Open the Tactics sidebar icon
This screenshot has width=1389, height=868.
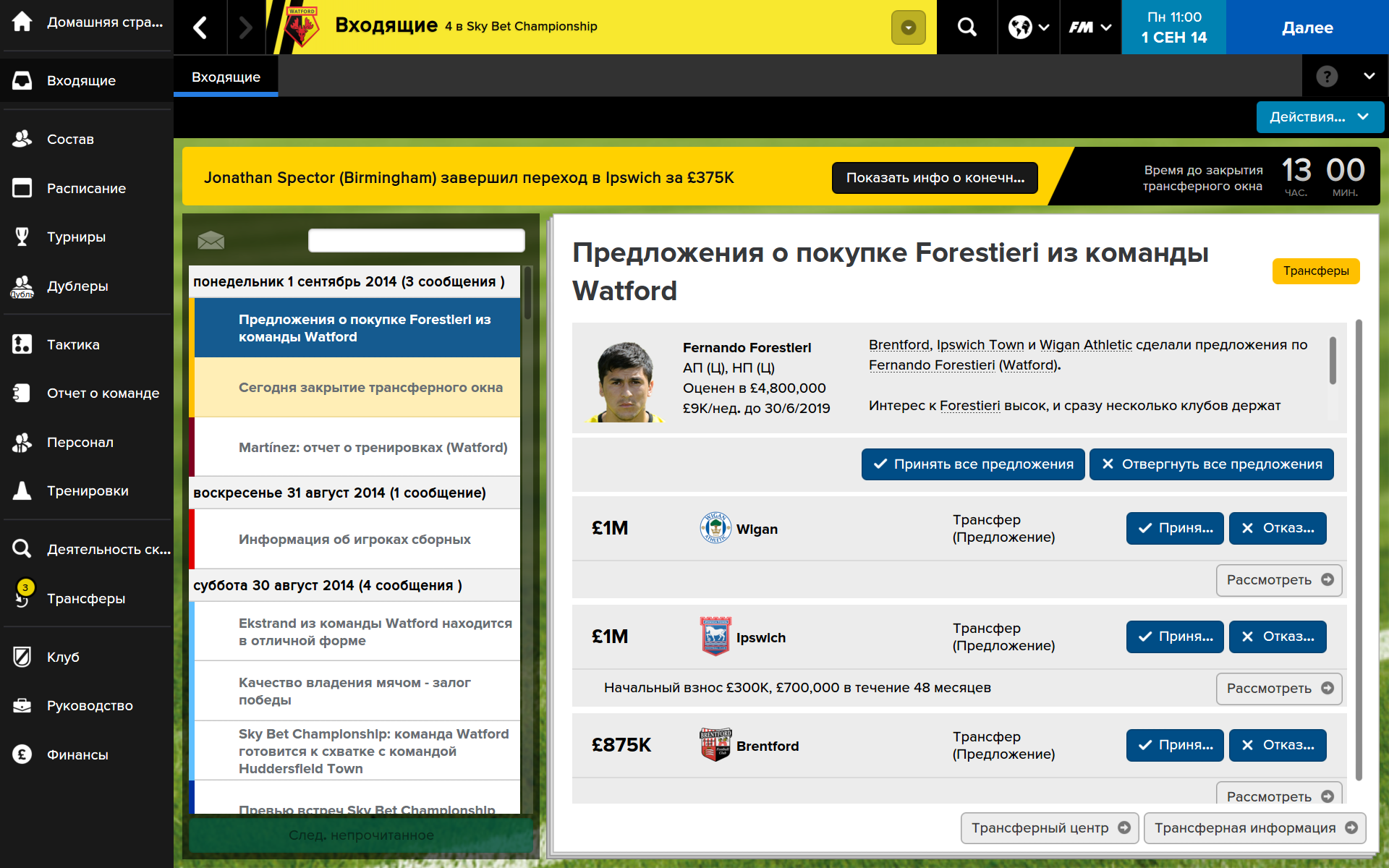(x=22, y=344)
